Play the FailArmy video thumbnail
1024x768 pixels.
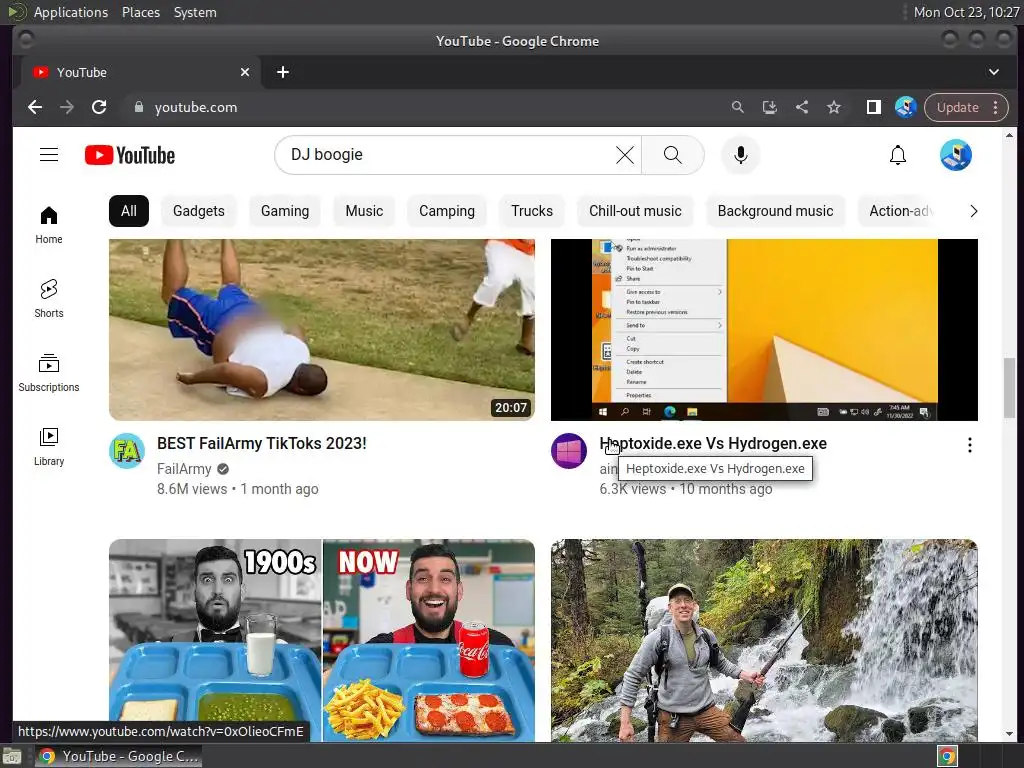(x=322, y=330)
